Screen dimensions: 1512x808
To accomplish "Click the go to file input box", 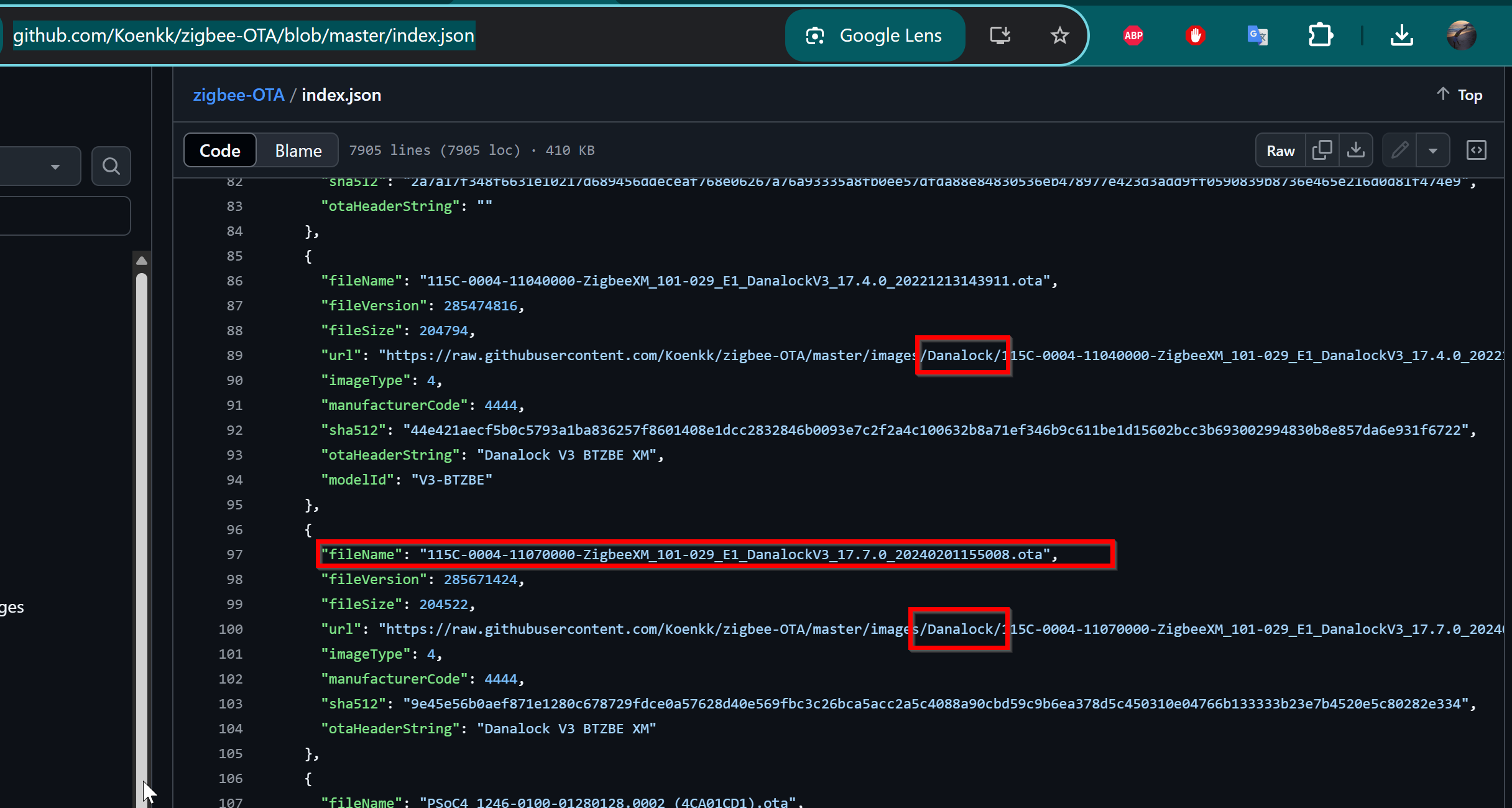I will click(x=65, y=216).
